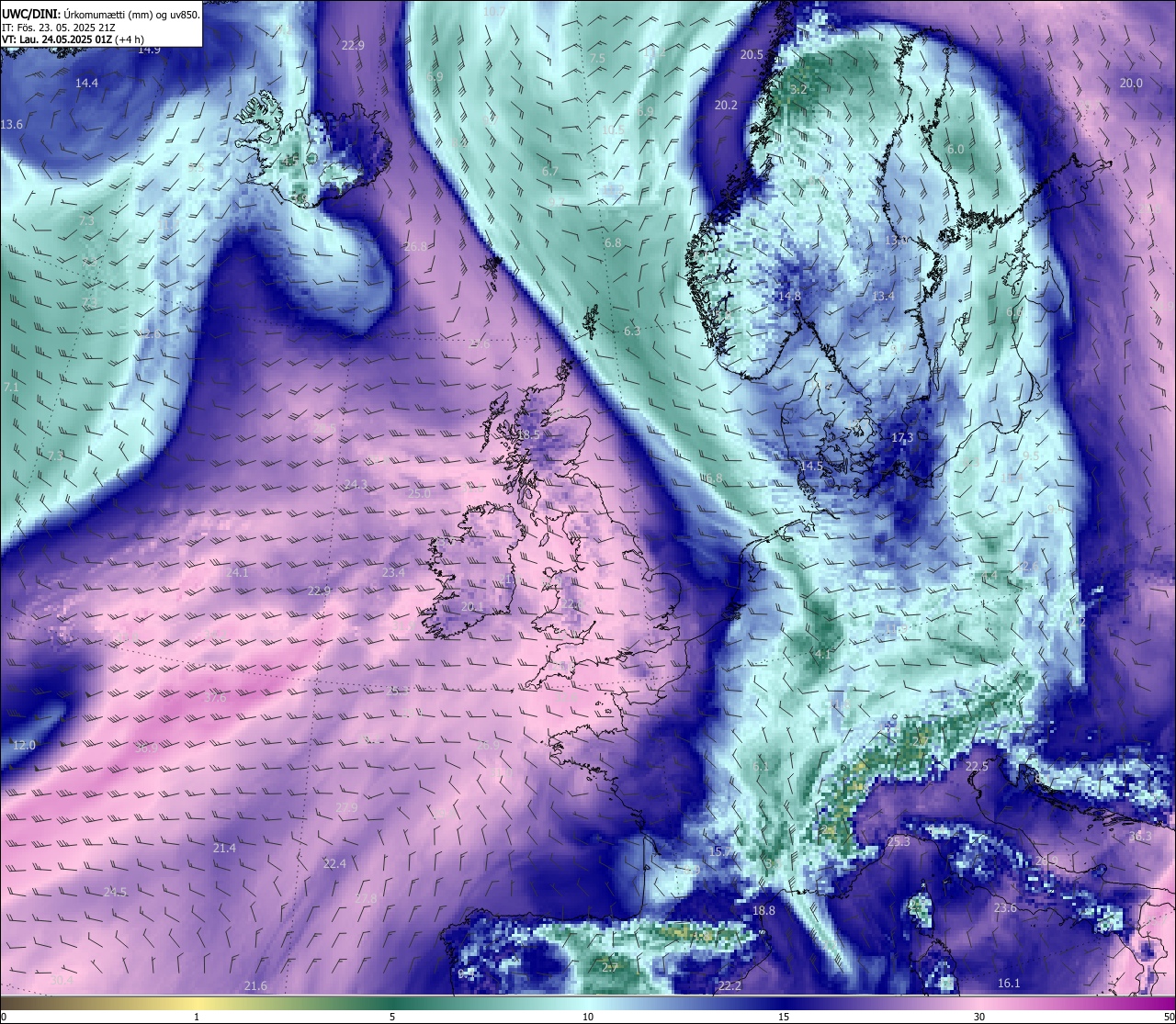Click the map value "14.8" over southern Norway

789,296
